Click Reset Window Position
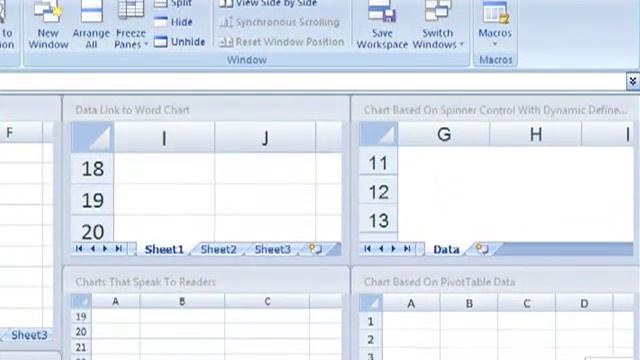The width and height of the screenshot is (640, 360). (x=281, y=42)
